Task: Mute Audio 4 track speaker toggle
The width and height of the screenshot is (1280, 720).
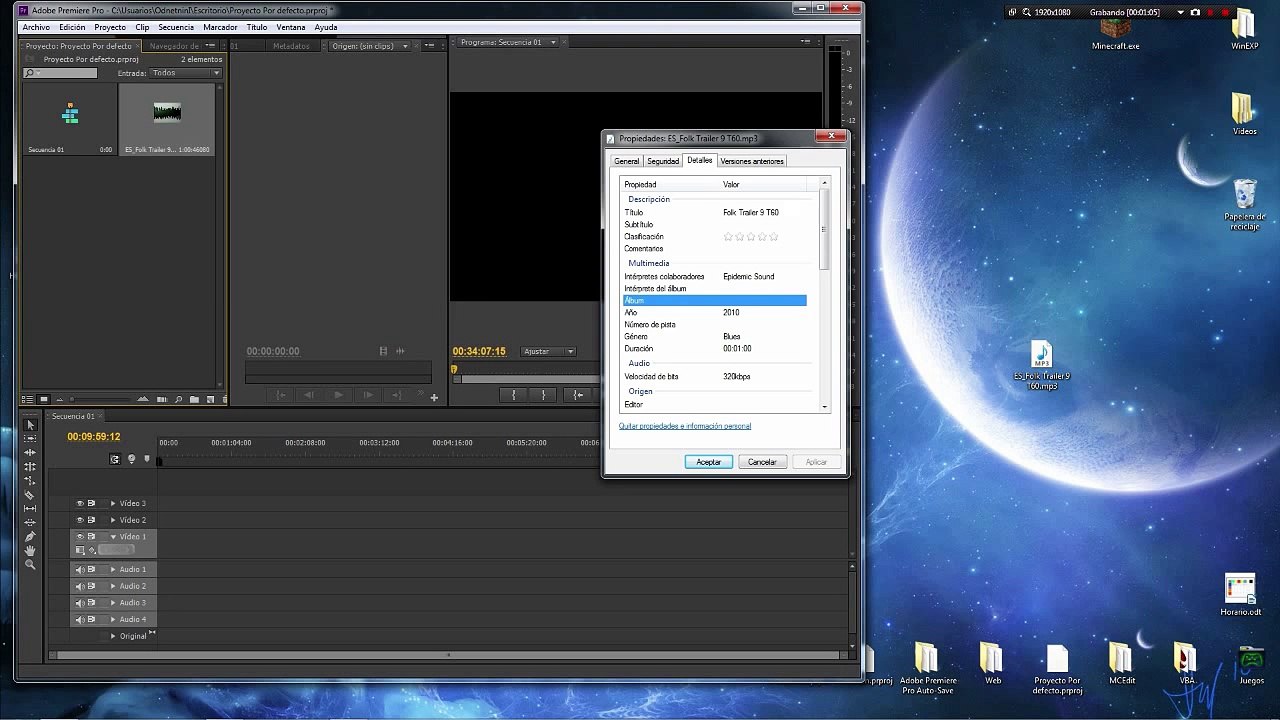Action: (80, 619)
